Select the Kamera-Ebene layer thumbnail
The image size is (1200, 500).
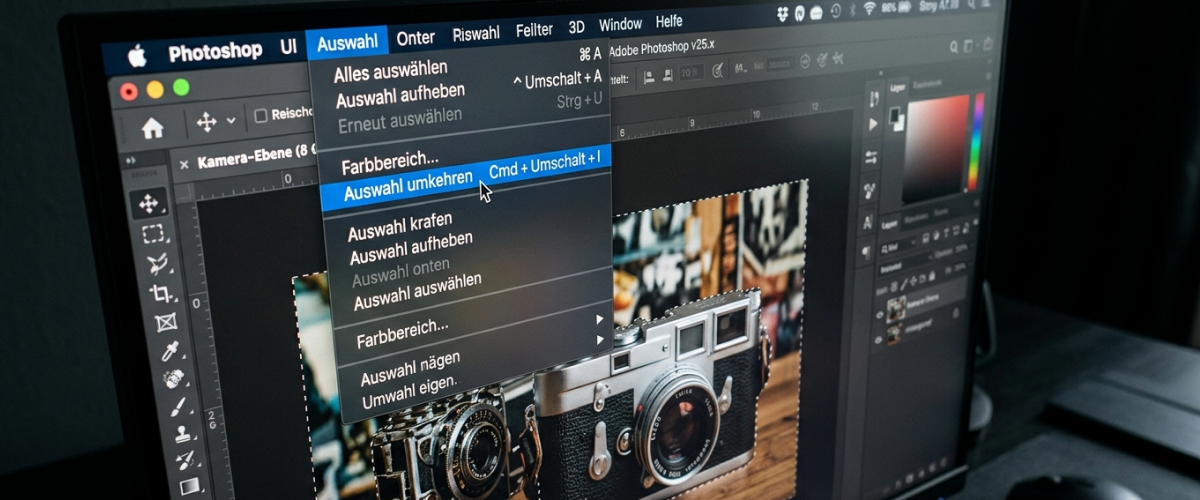[x=896, y=310]
